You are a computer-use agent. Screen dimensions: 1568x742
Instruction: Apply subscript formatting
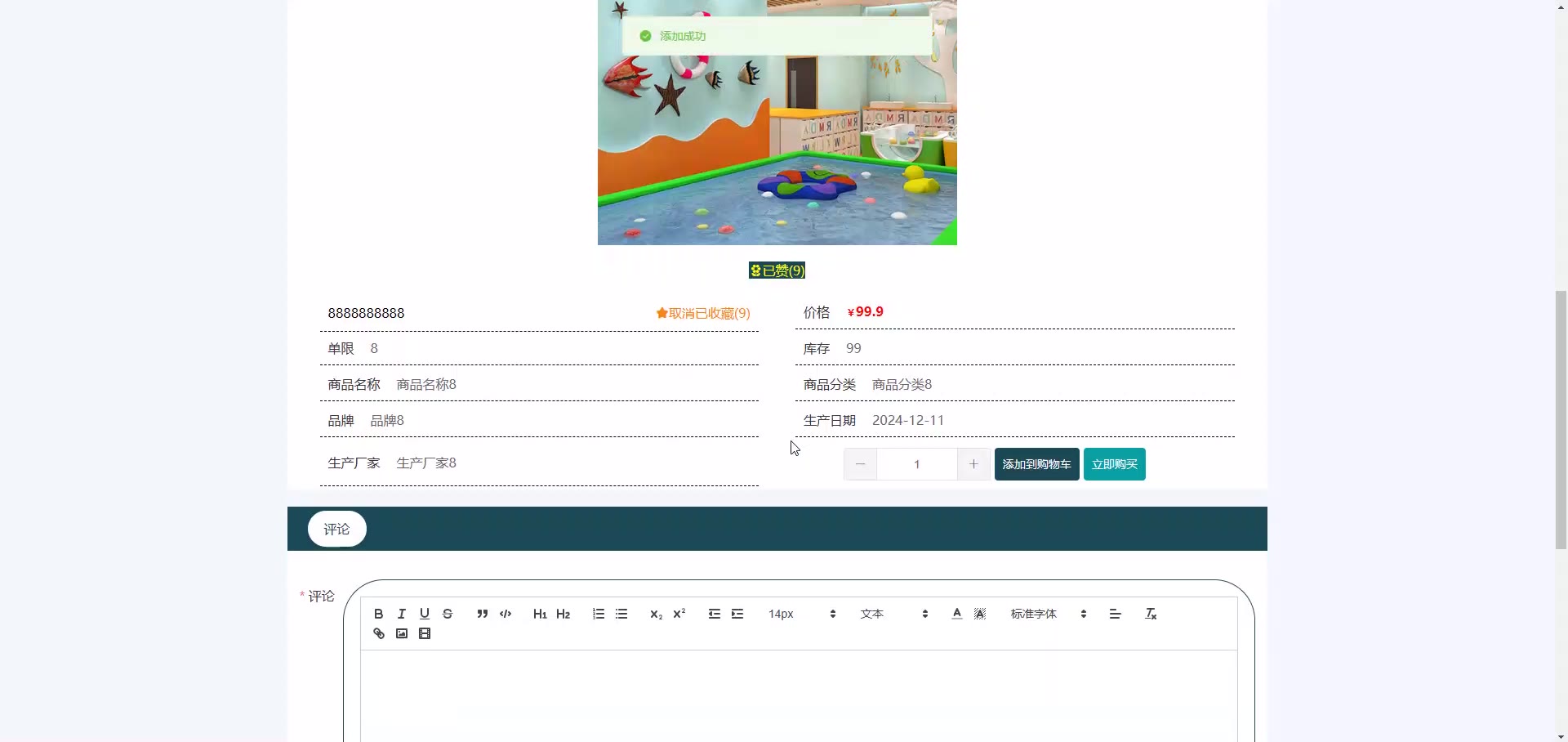[x=656, y=614]
